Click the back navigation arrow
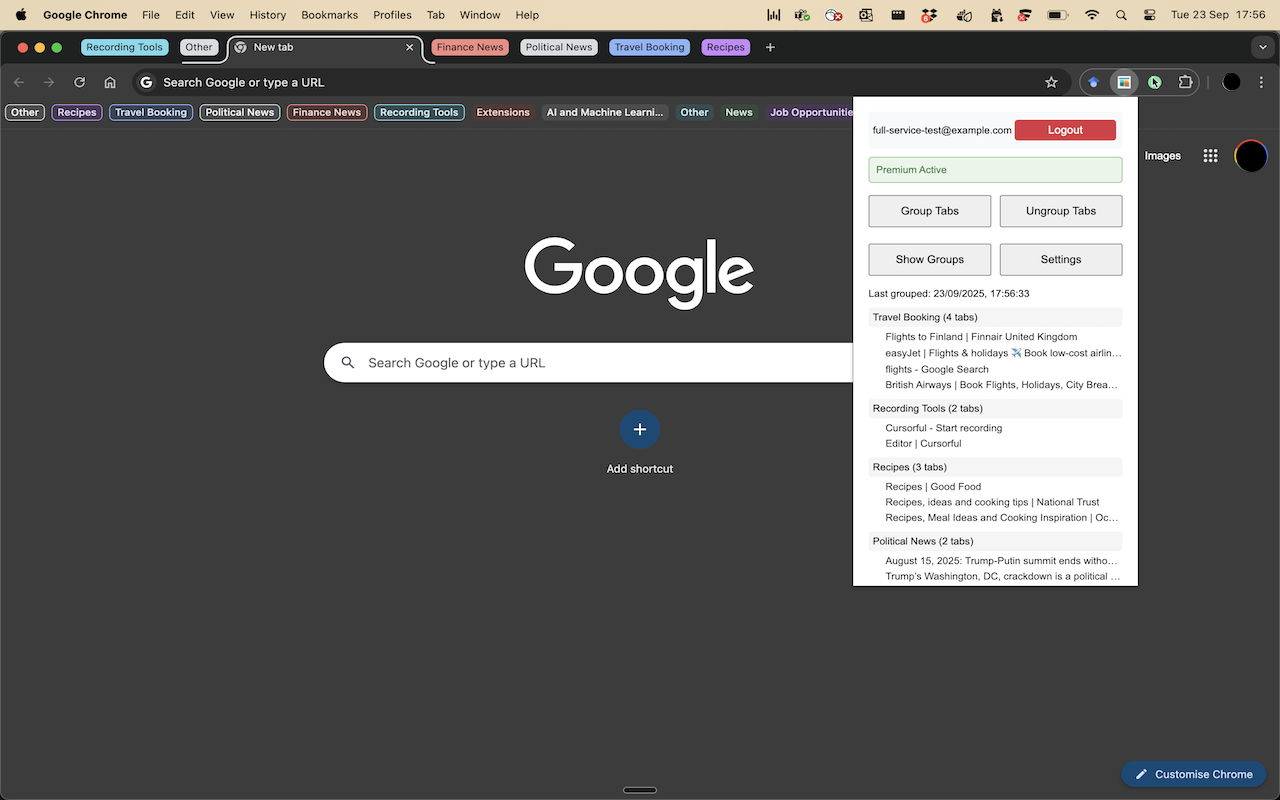The height and width of the screenshot is (800, 1280). click(18, 82)
